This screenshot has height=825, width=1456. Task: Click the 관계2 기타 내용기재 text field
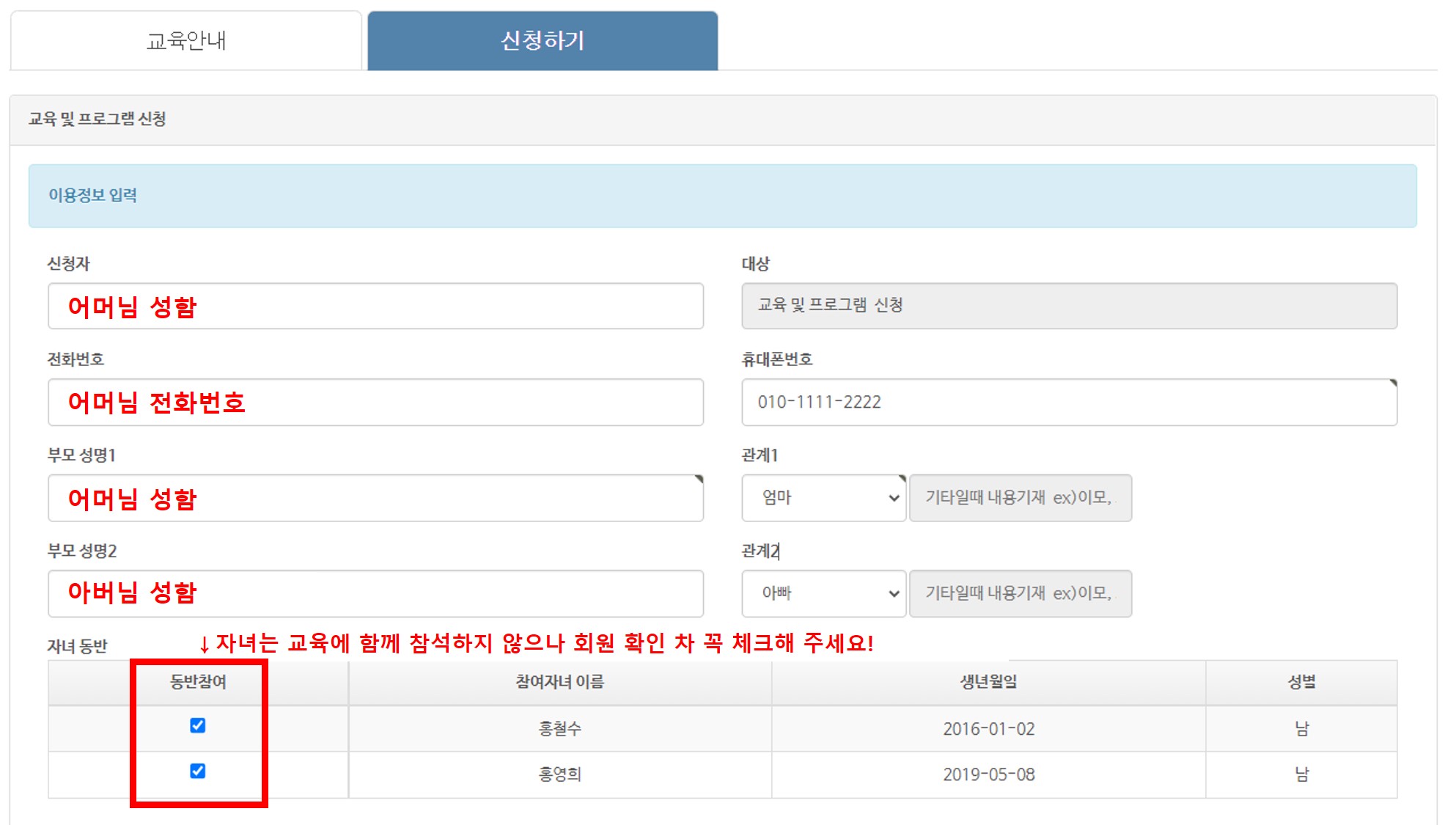[x=1020, y=593]
